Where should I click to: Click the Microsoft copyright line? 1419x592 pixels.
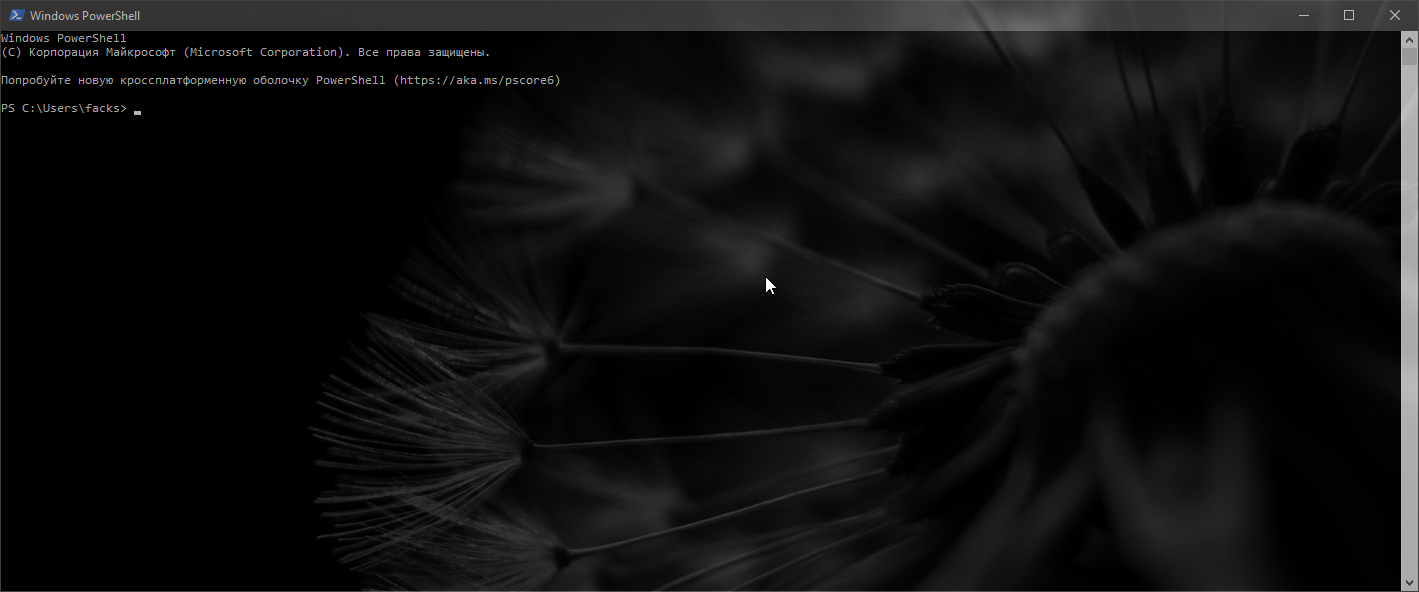[x=245, y=51]
